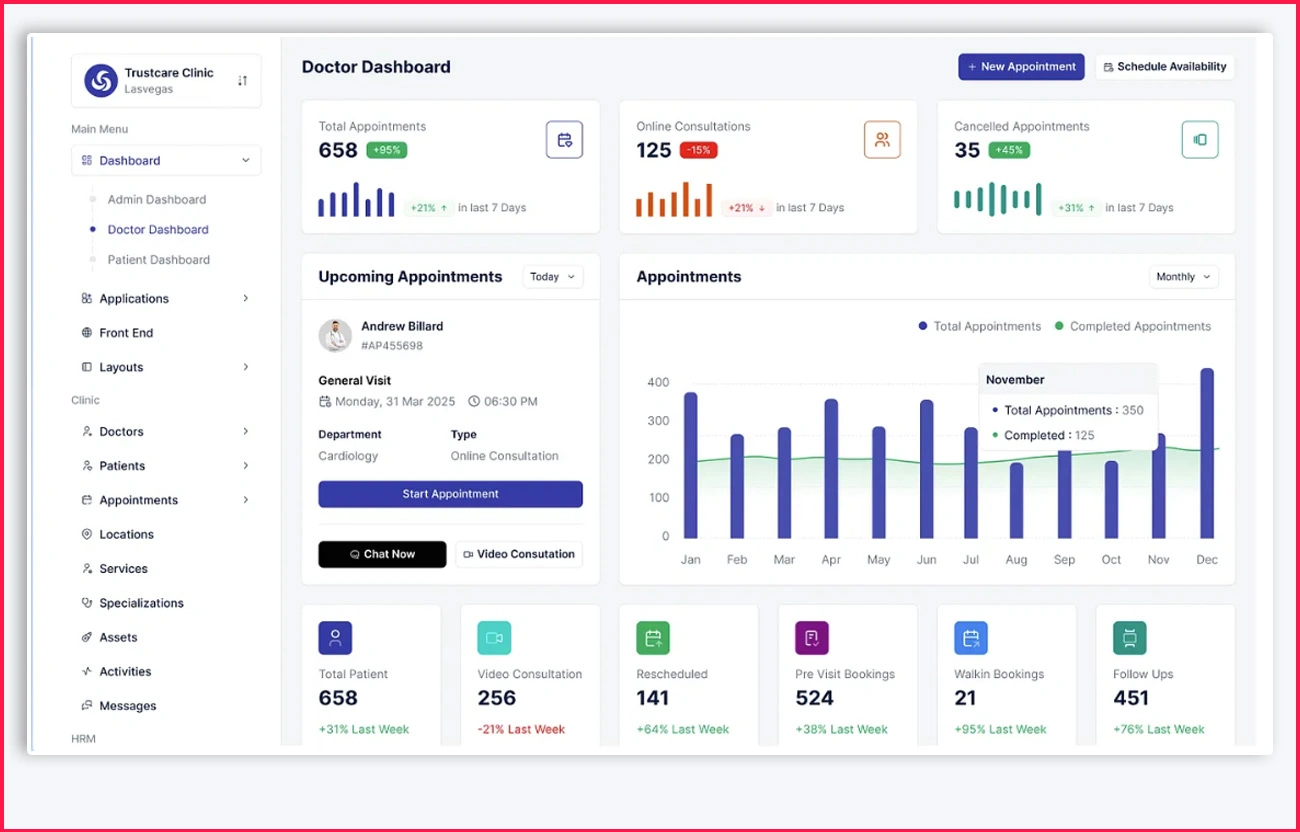Click the Follow Ups icon
1300x832 pixels.
1129,637
